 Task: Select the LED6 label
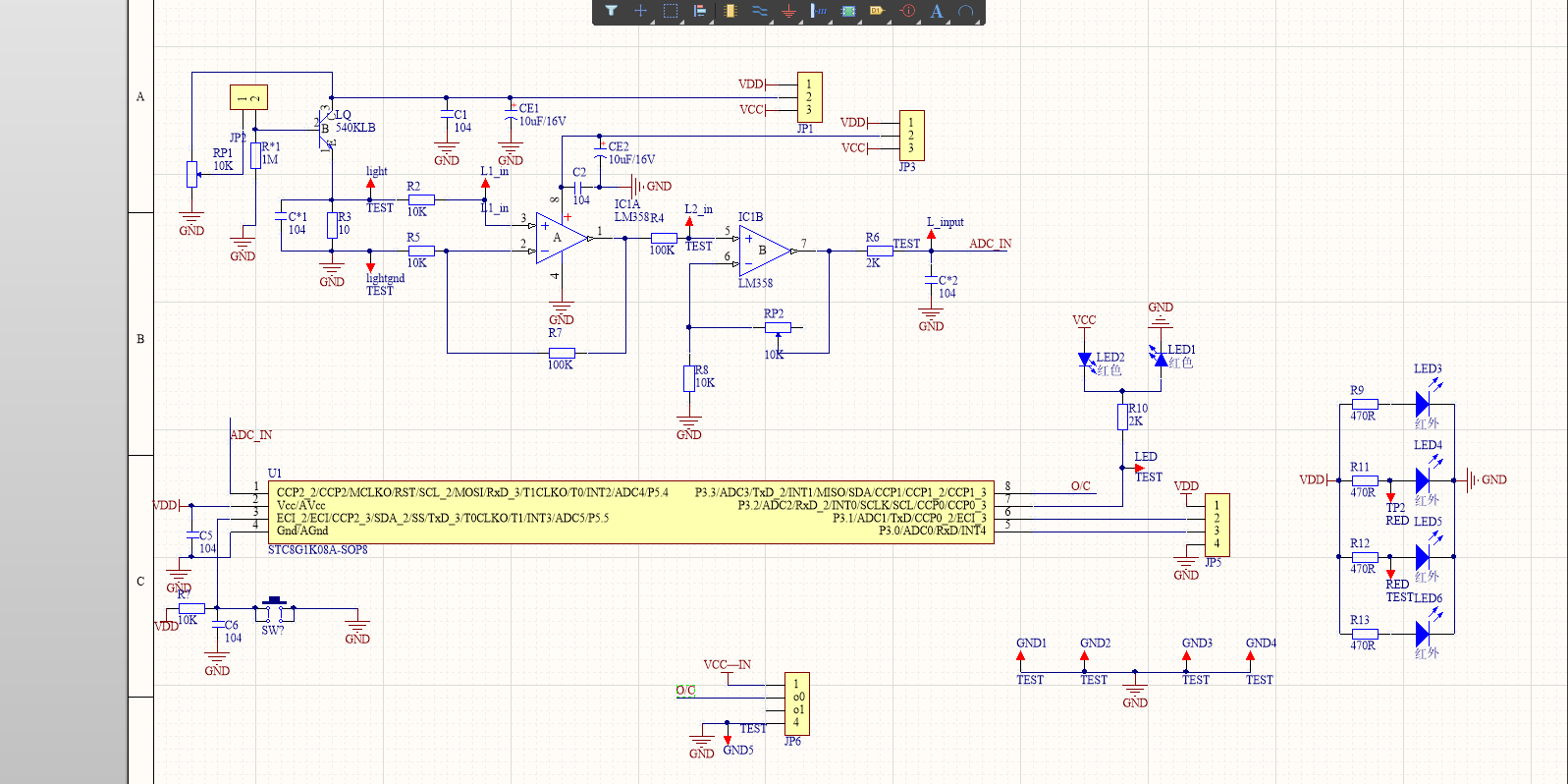point(1428,598)
